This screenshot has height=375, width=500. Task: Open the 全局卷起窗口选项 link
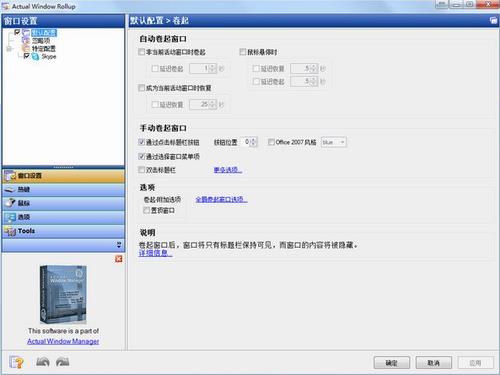[x=221, y=199]
